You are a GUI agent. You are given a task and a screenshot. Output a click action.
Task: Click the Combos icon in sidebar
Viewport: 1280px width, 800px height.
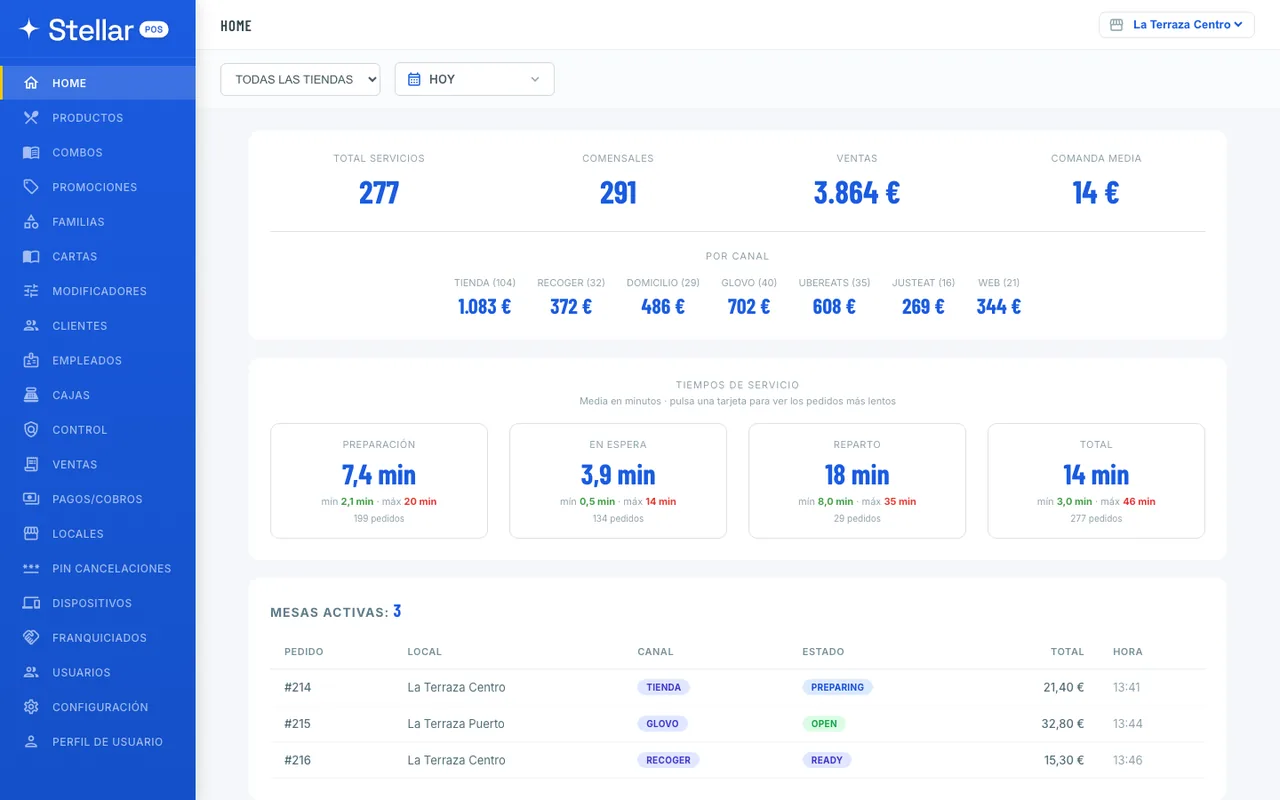31,152
